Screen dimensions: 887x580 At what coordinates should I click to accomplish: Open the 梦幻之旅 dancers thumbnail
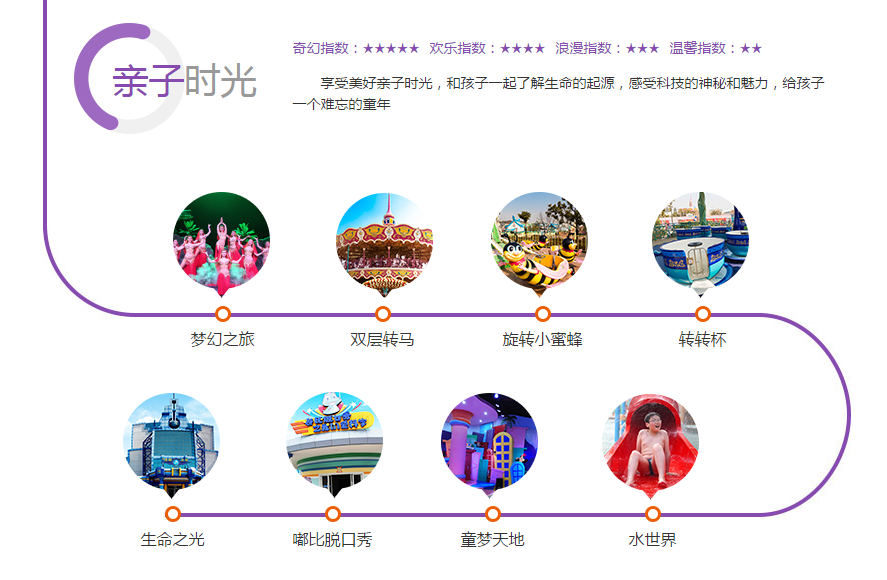(x=222, y=244)
